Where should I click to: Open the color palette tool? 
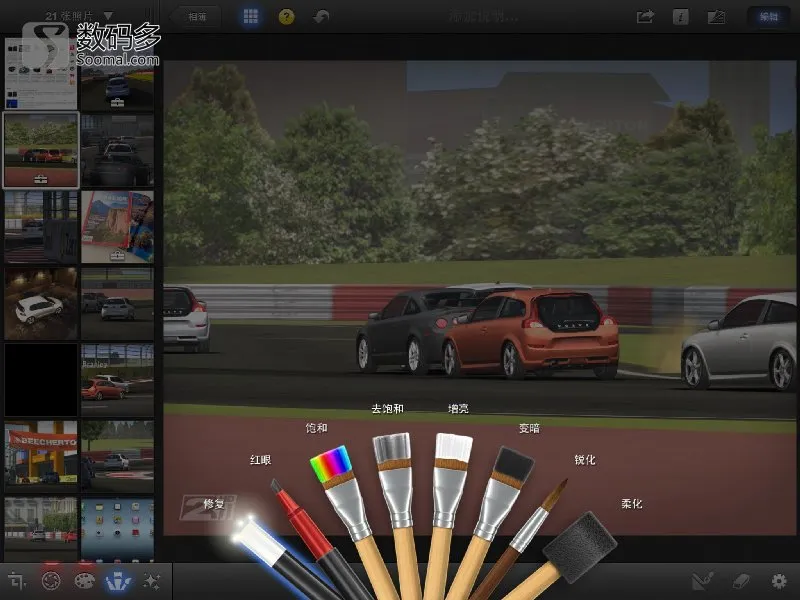[85, 581]
